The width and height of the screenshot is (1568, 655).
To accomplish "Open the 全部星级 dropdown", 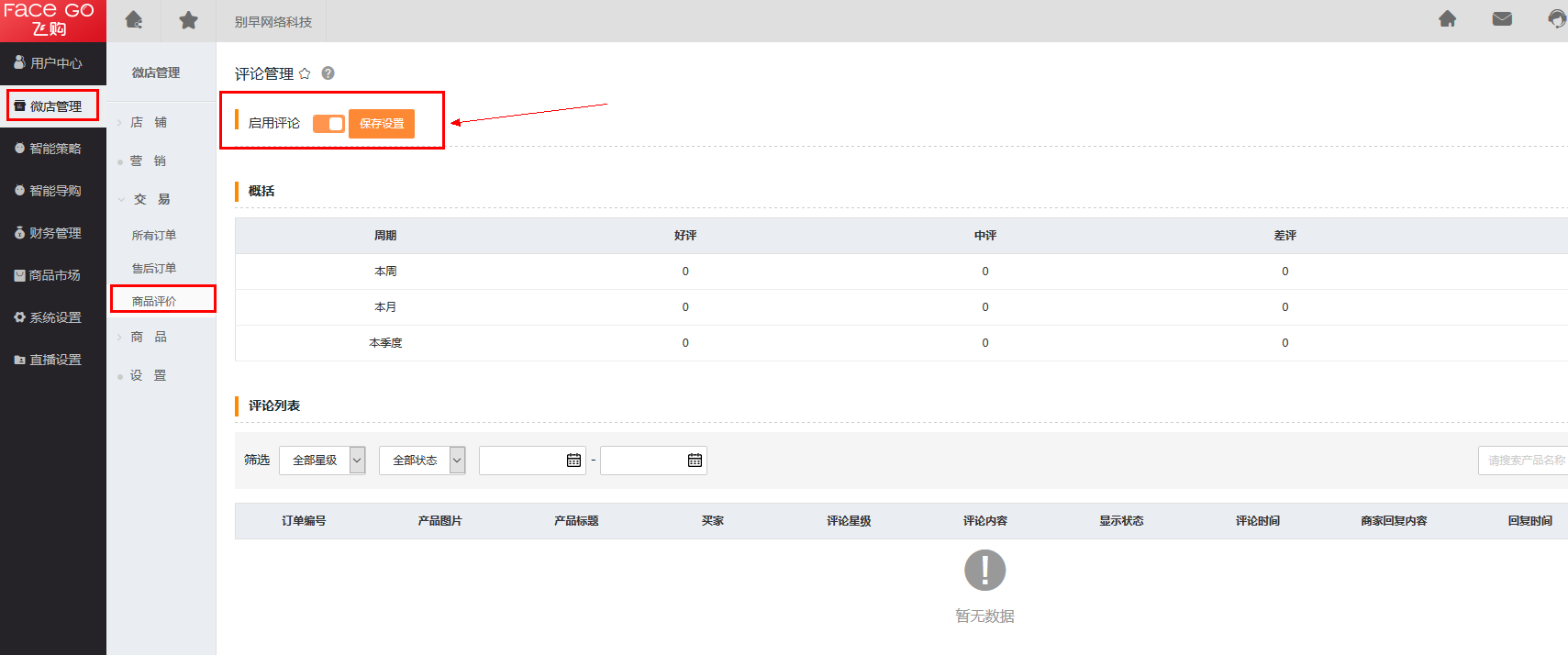I will 322,461.
